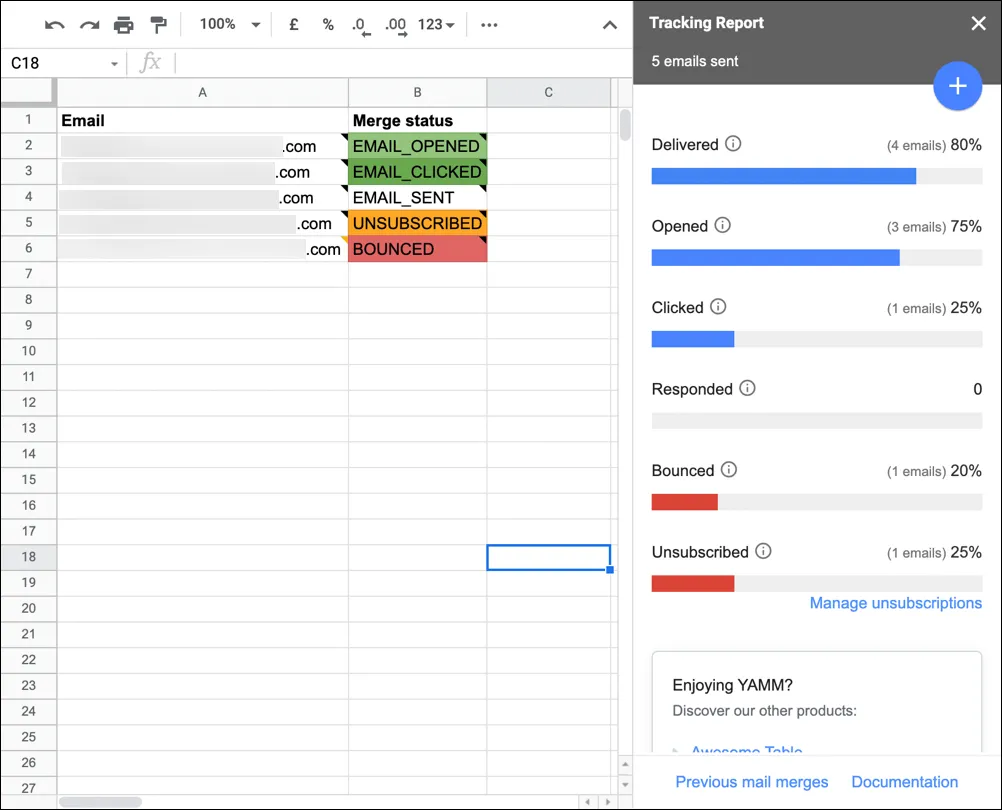Click the info icon next to Bounced
The image size is (1002, 810).
coord(728,470)
